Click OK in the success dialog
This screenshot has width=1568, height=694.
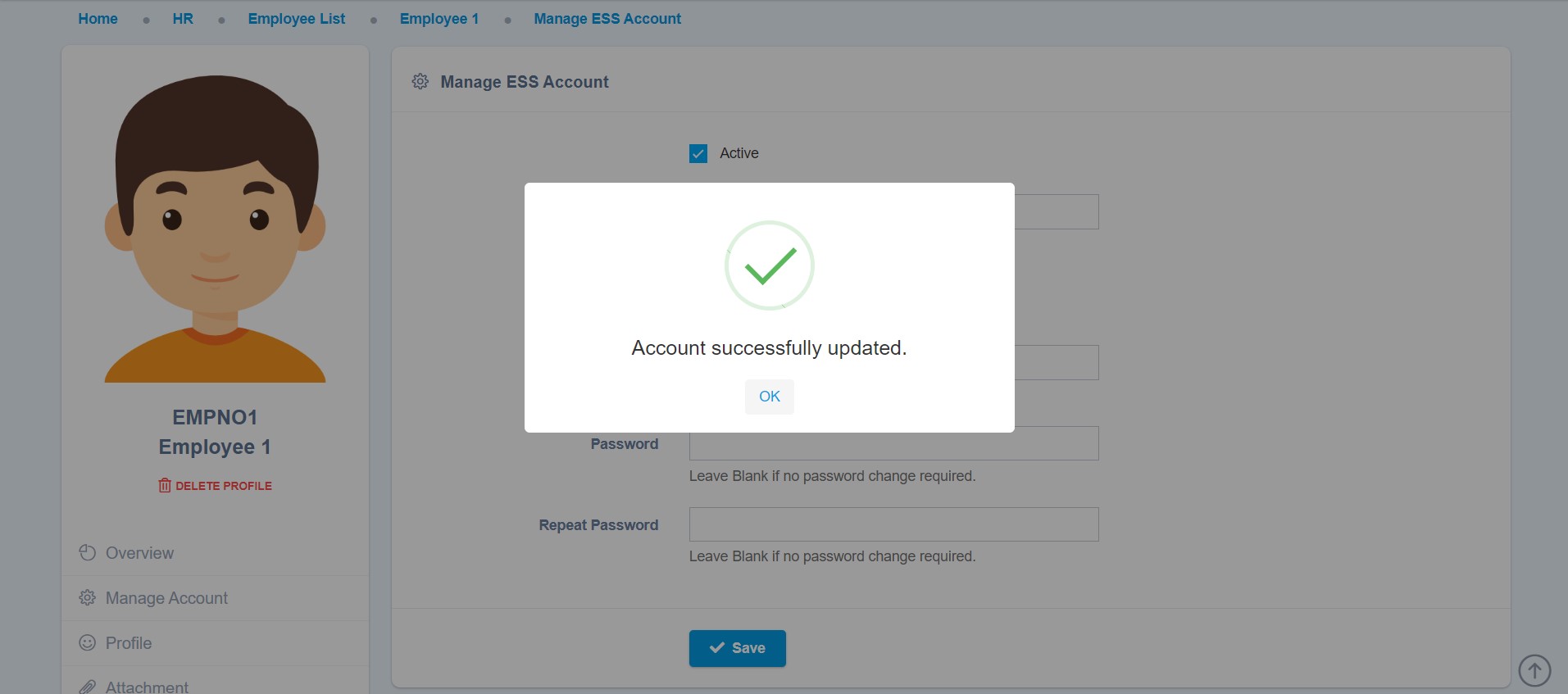pos(769,397)
